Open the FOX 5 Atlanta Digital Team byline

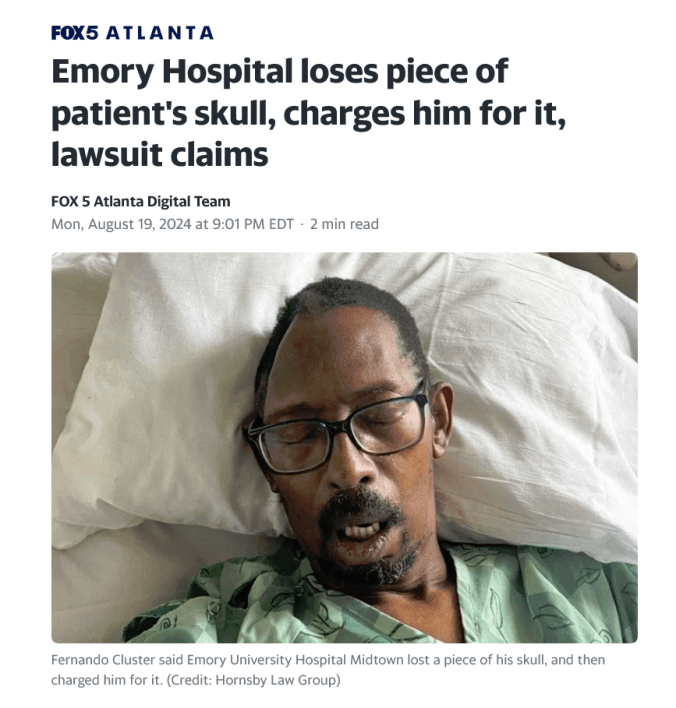(141, 201)
